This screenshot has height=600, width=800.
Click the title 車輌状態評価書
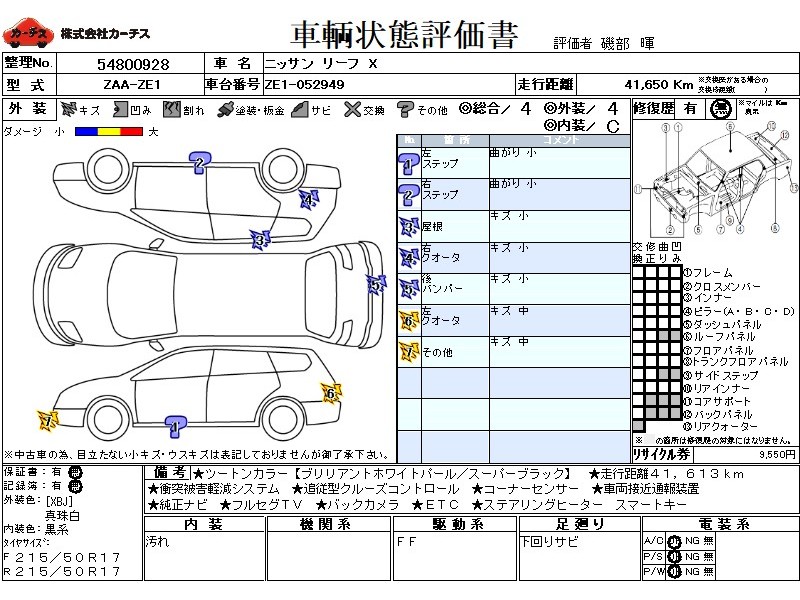point(404,35)
